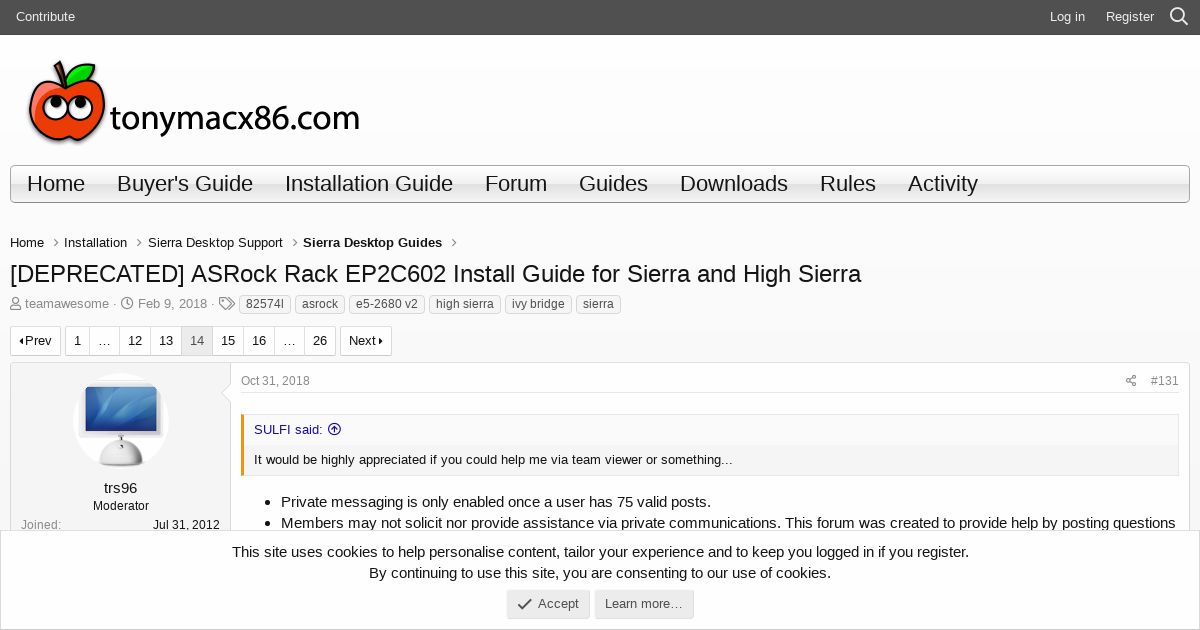Go to the Next page
Viewport: 1200px width, 630px height.
(366, 341)
